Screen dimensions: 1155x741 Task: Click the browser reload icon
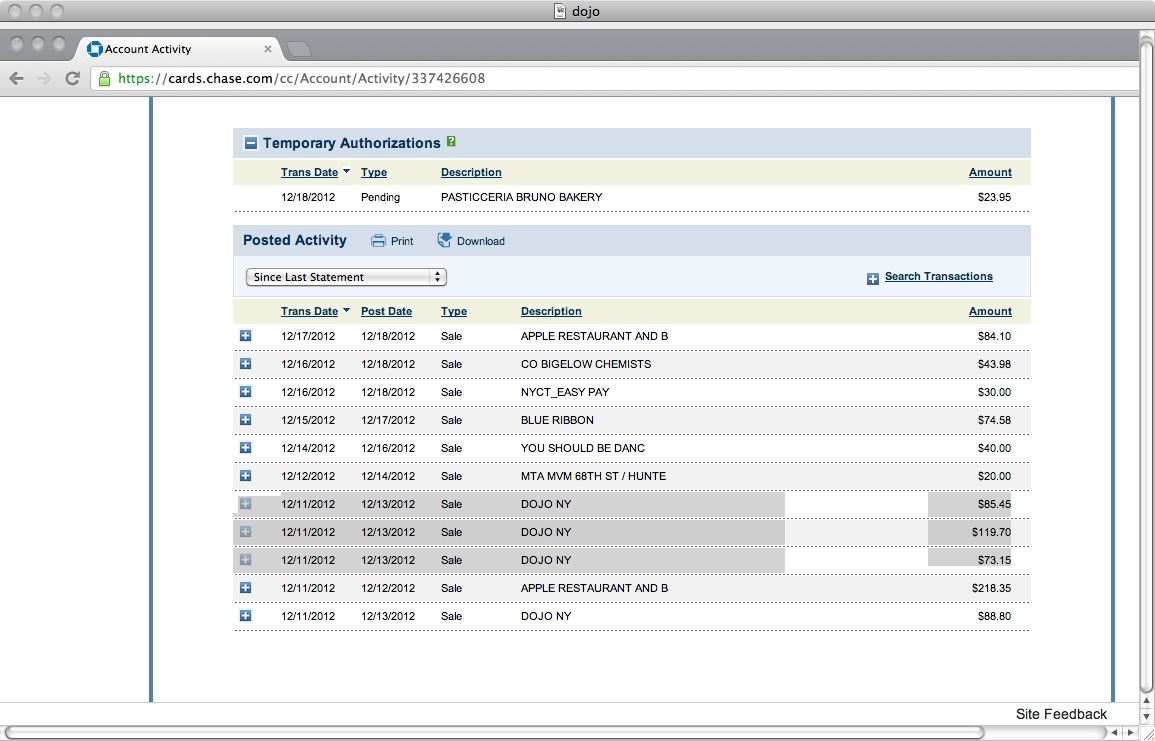(72, 78)
